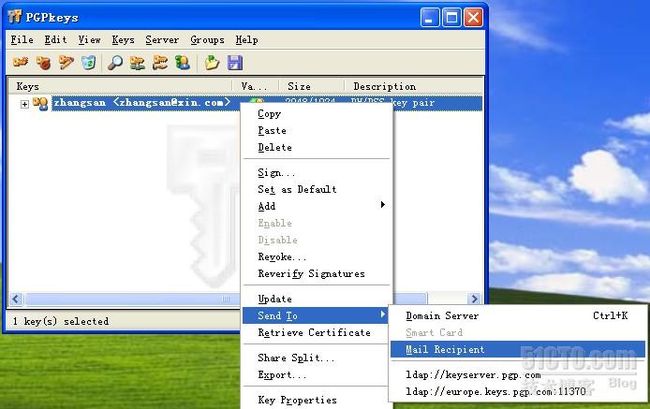This screenshot has width=650, height=409.
Task: Click the delete trash bin toolbar icon
Action: coord(89,63)
